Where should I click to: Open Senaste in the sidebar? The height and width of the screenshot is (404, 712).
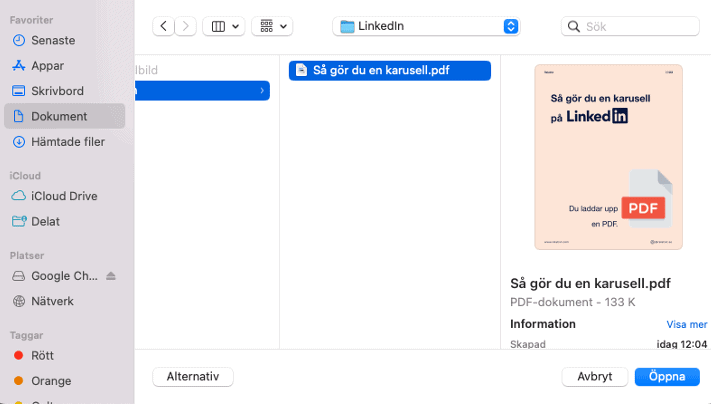coord(64,40)
